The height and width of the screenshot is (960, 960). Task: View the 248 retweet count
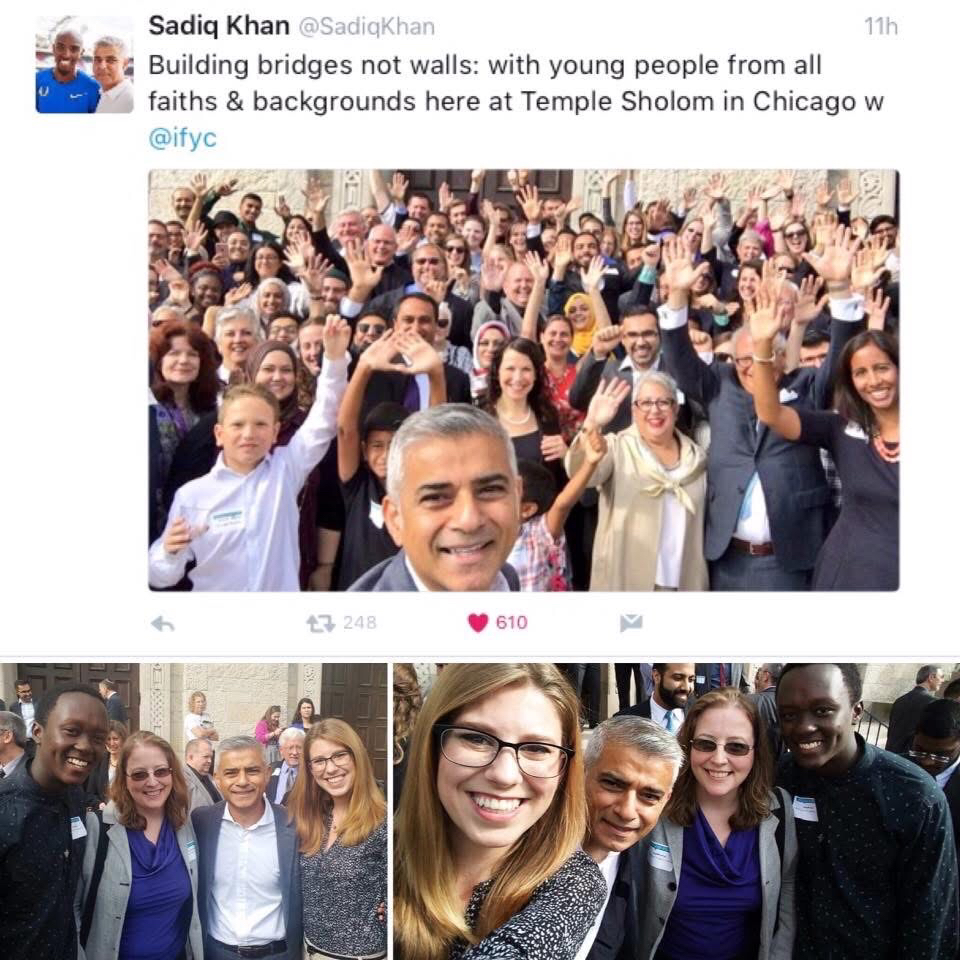click(359, 623)
